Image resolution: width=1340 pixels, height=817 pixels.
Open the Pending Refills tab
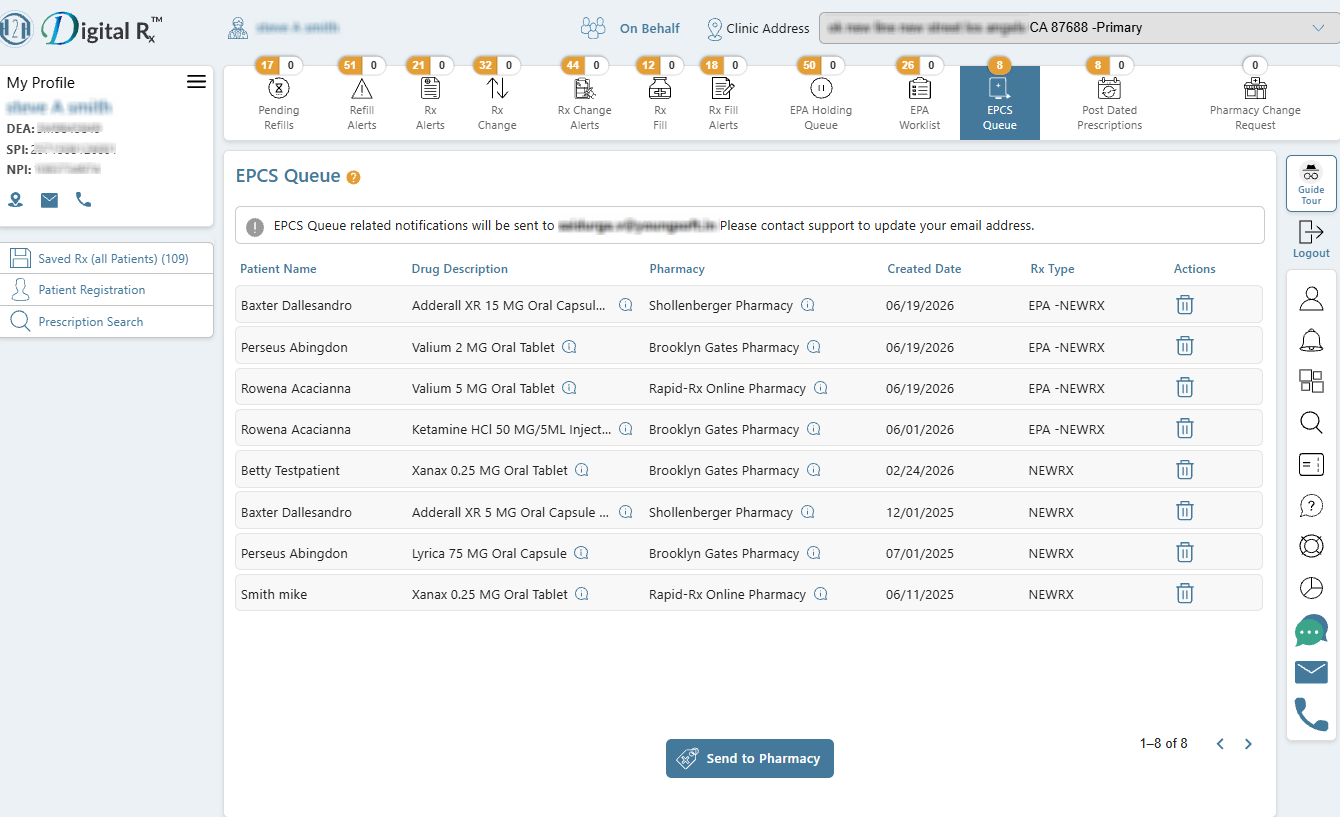[279, 103]
